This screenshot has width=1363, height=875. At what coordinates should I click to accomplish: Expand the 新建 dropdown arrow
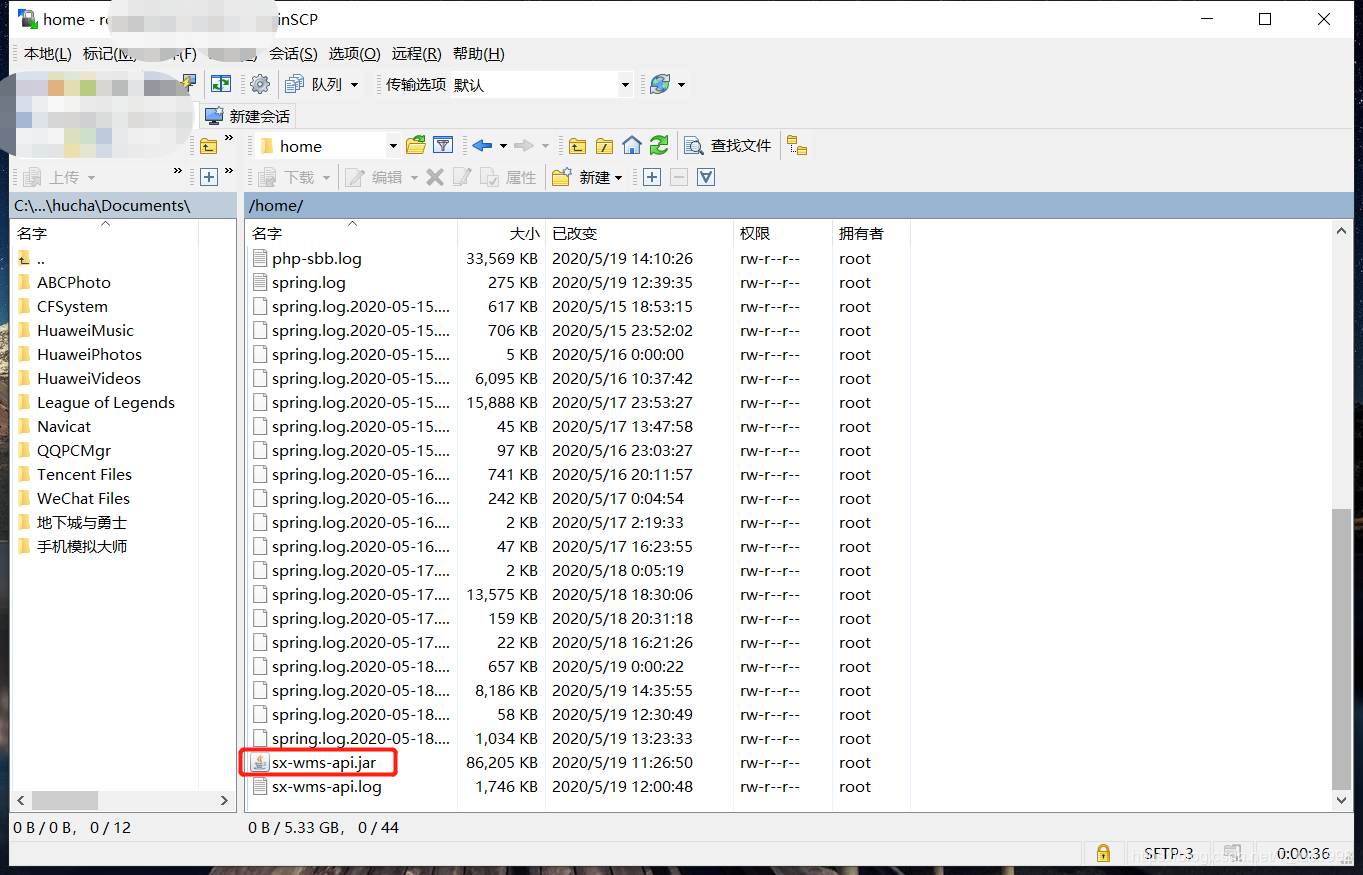[618, 177]
